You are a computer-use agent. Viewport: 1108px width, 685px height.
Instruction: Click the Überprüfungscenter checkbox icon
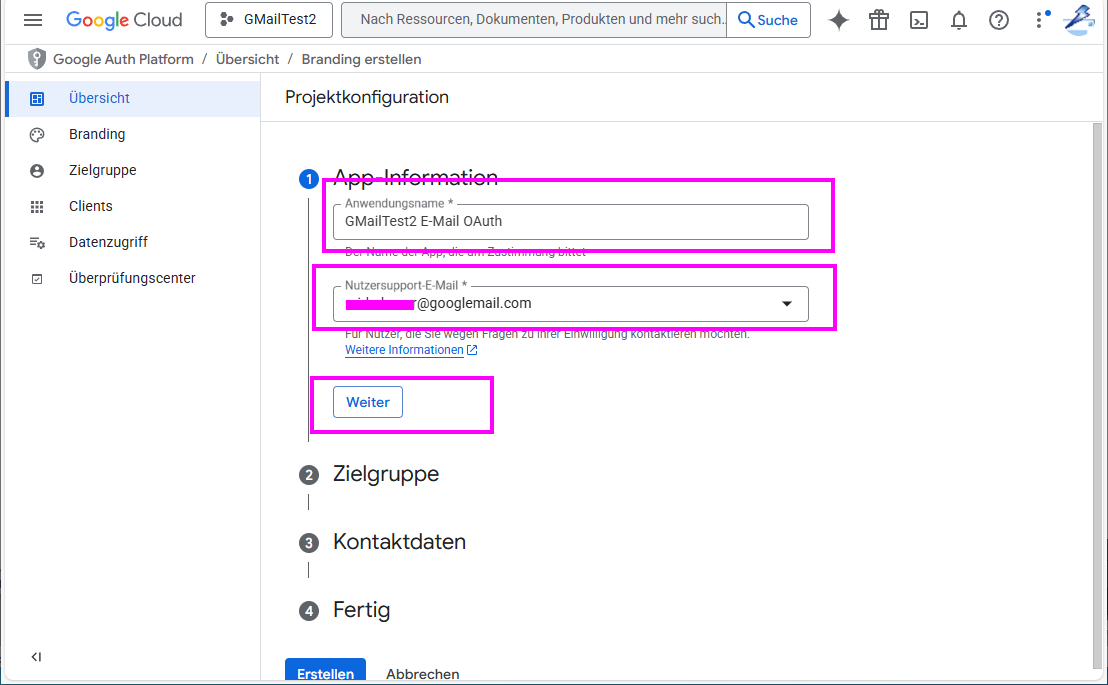(x=37, y=279)
